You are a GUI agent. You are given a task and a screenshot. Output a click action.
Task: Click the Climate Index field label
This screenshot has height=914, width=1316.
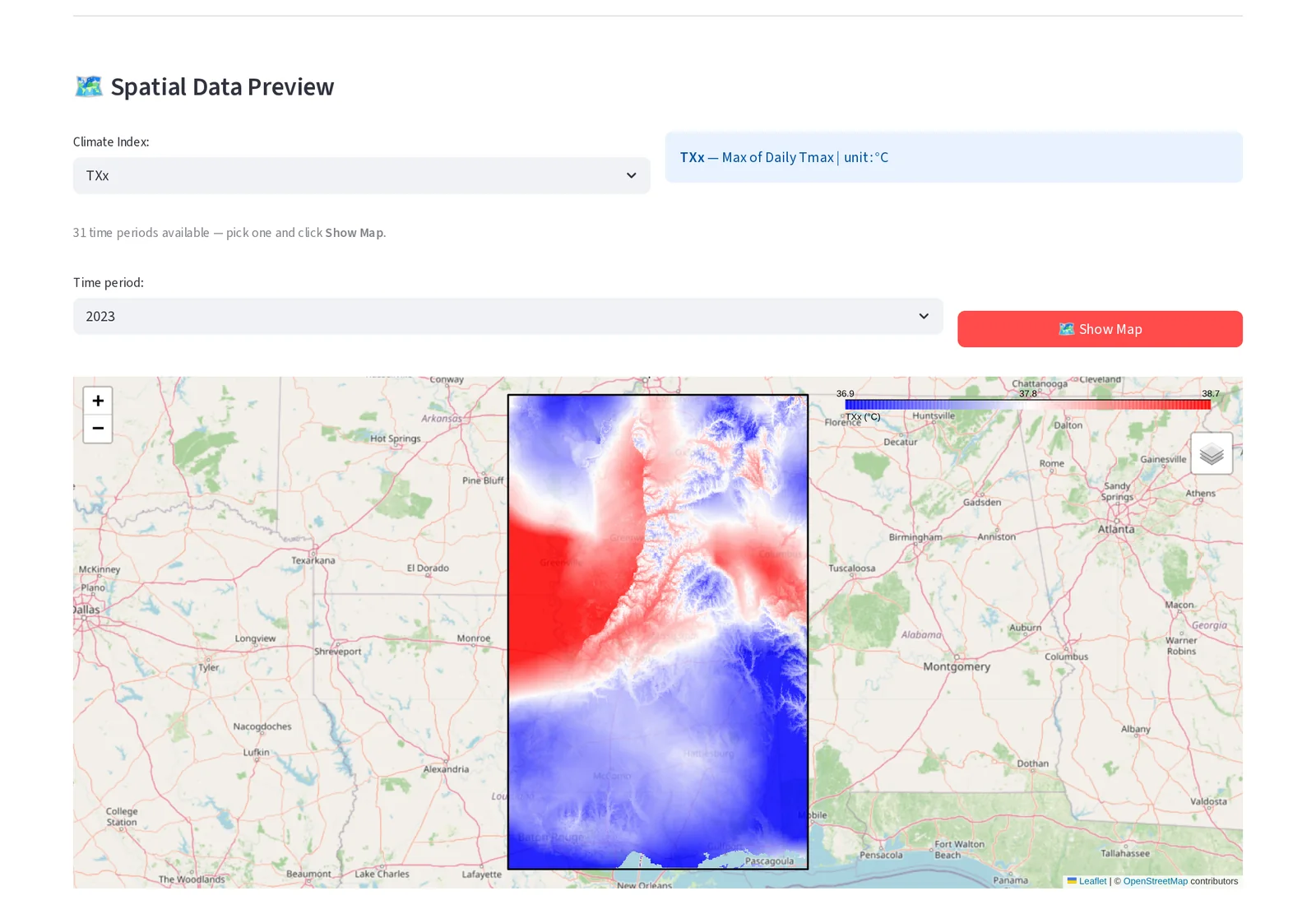(x=111, y=142)
